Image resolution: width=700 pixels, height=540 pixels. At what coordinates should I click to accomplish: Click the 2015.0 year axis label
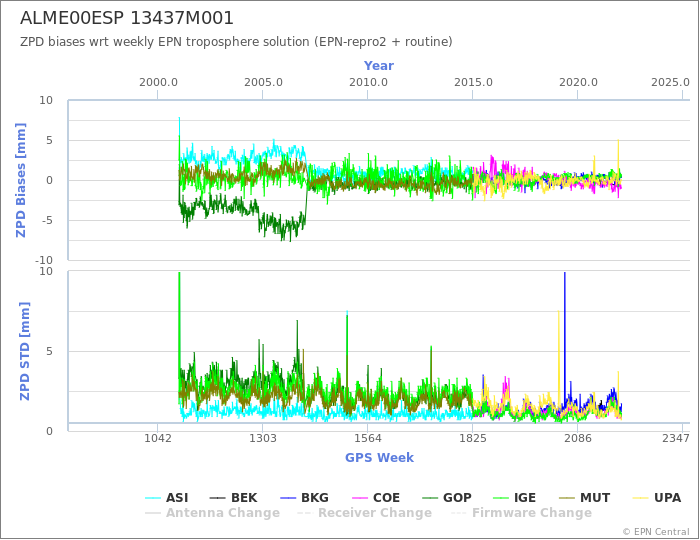[x=473, y=83]
